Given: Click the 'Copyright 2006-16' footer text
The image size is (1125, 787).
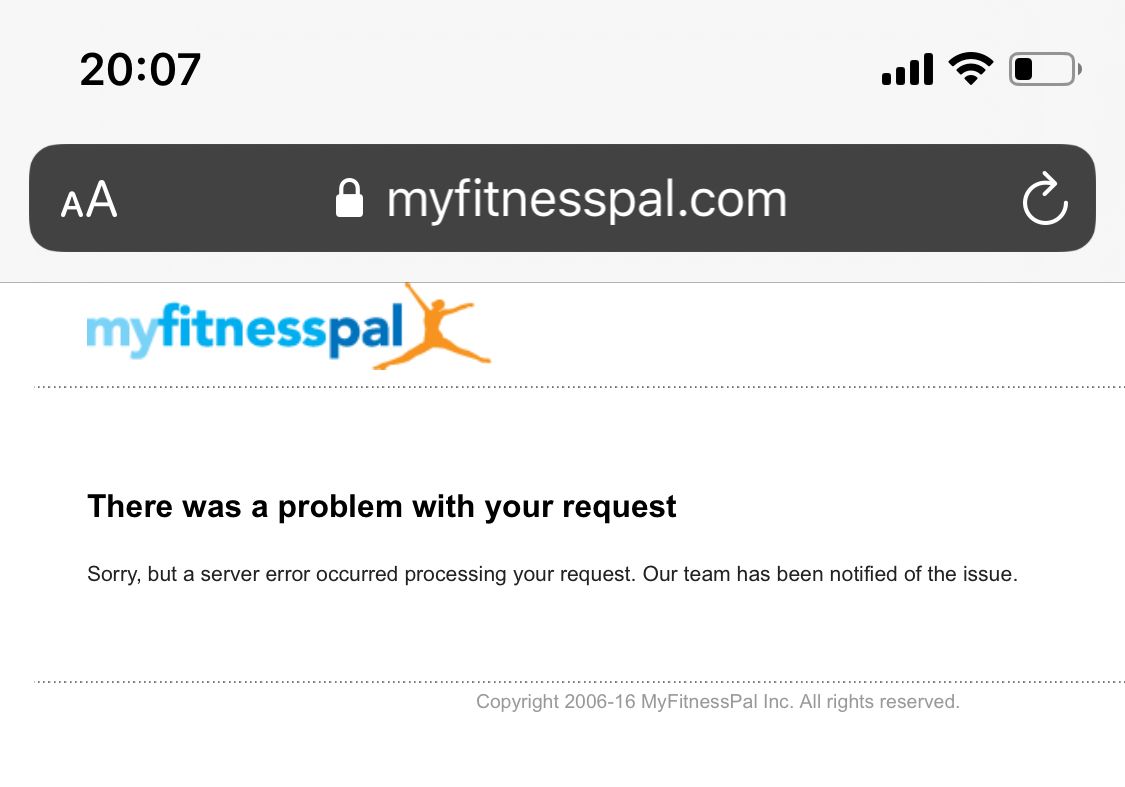Looking at the screenshot, I should tap(556, 702).
